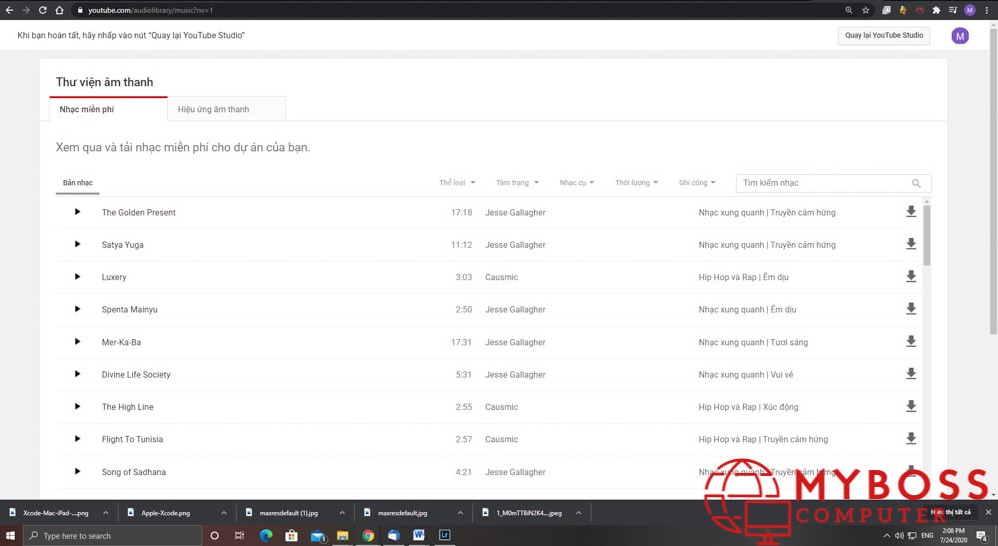Download The High Line track
Image resolution: width=998 pixels, height=546 pixels.
point(910,407)
